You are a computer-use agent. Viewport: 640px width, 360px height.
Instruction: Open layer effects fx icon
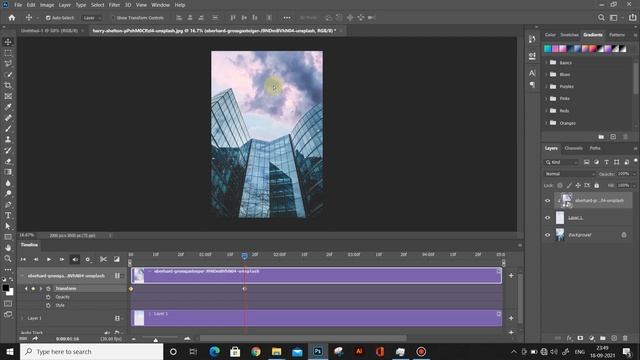tap(569, 338)
